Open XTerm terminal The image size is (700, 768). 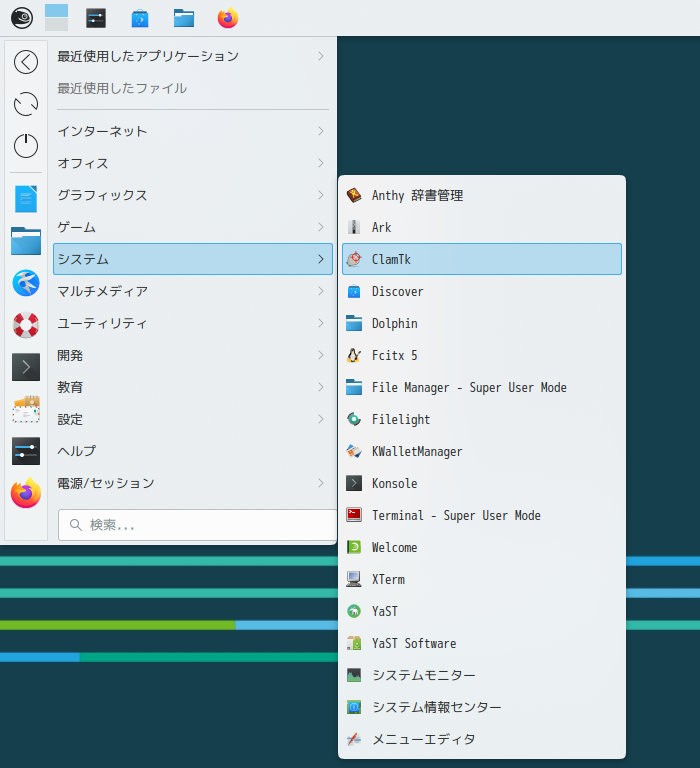pos(482,579)
